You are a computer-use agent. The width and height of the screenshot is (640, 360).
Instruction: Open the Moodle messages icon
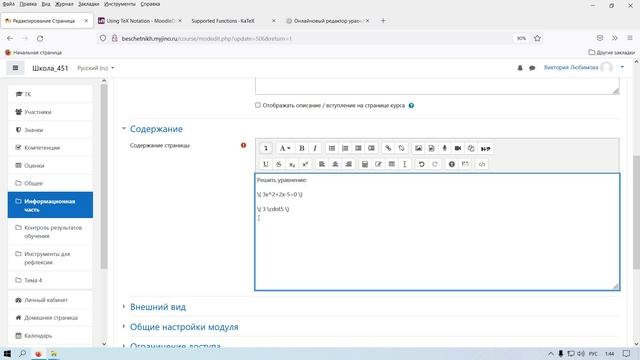pos(532,68)
